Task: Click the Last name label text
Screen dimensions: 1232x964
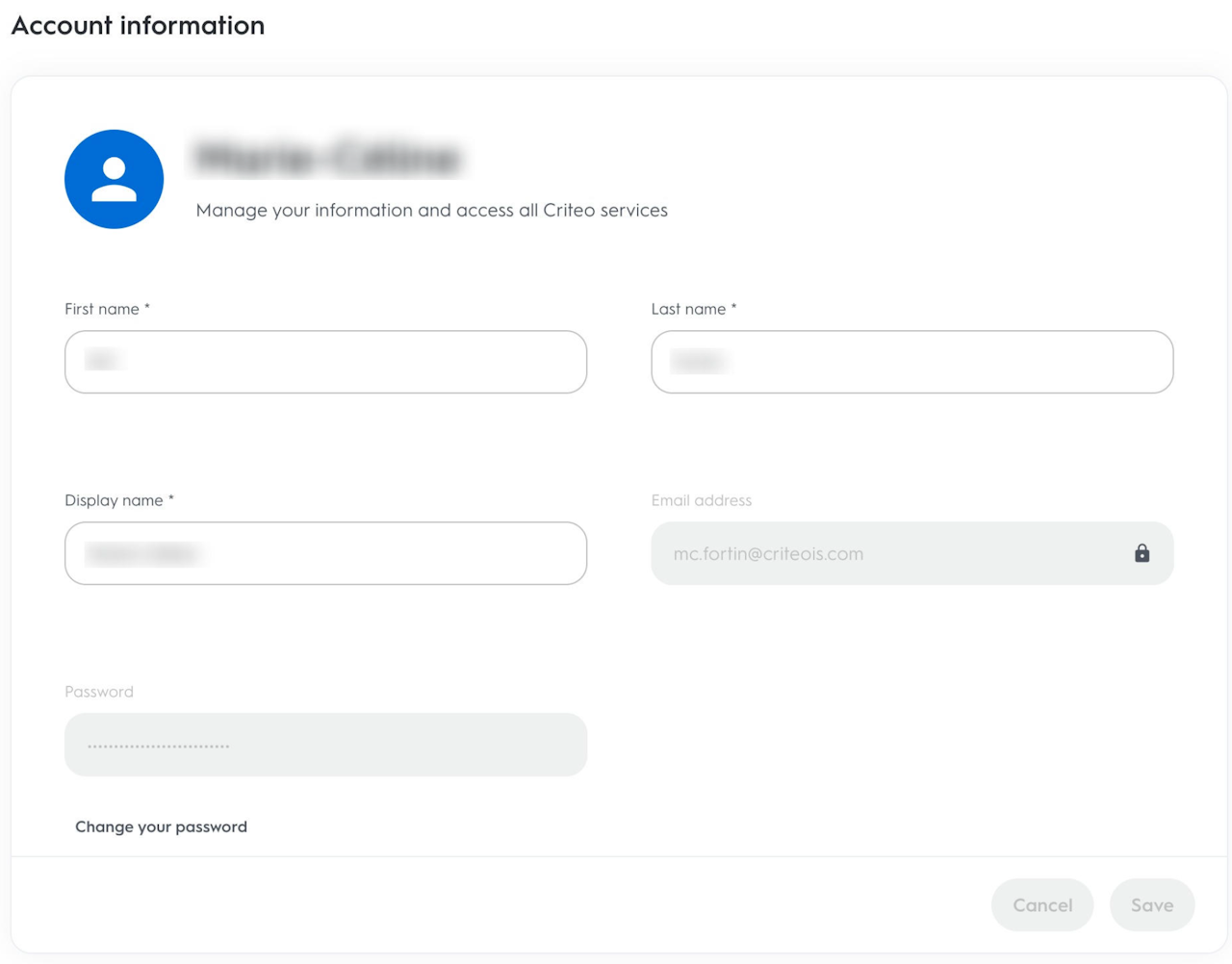Action: 688,309
